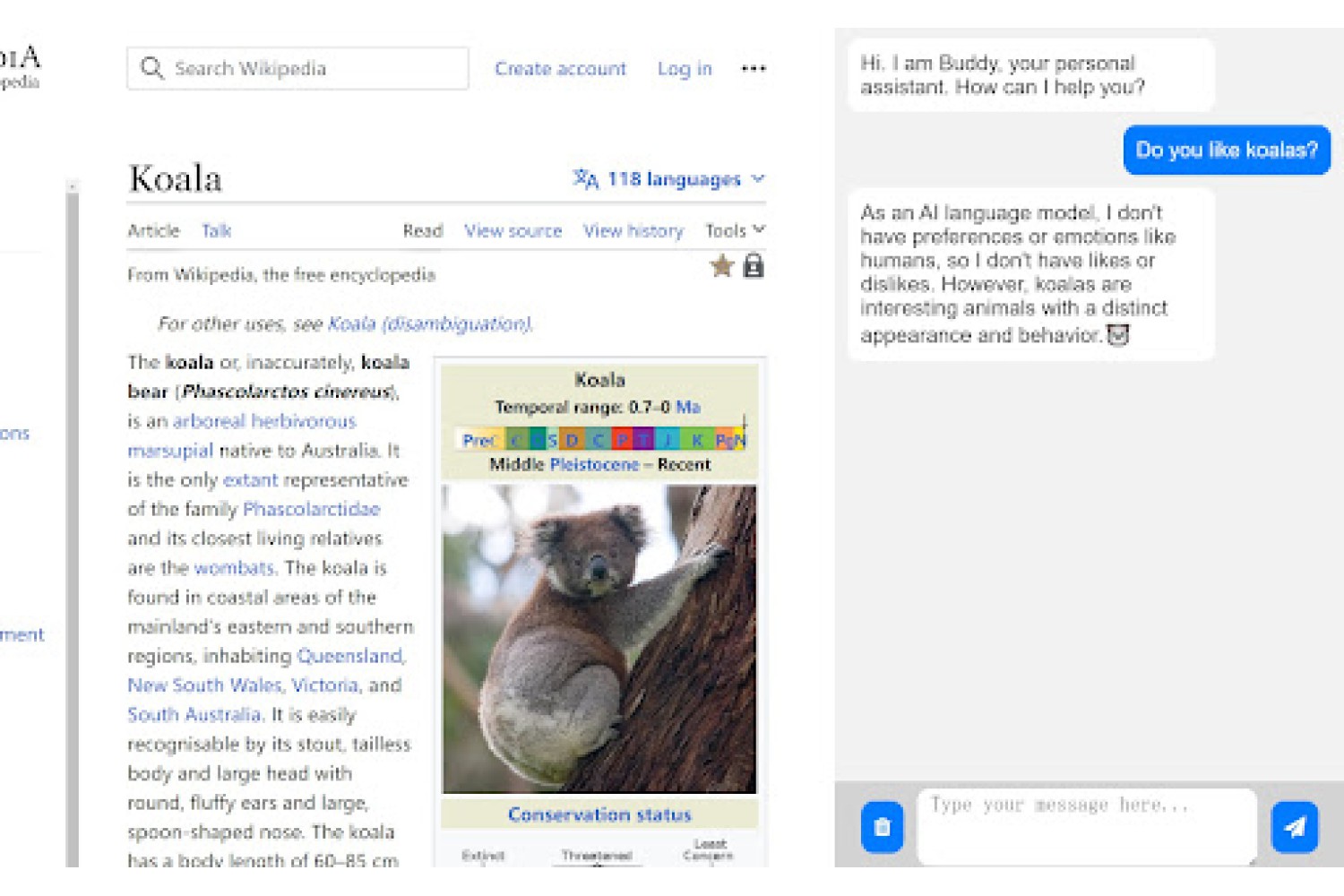Click the Pleistocene link in infobox
This screenshot has width=1344, height=896.
click(594, 464)
